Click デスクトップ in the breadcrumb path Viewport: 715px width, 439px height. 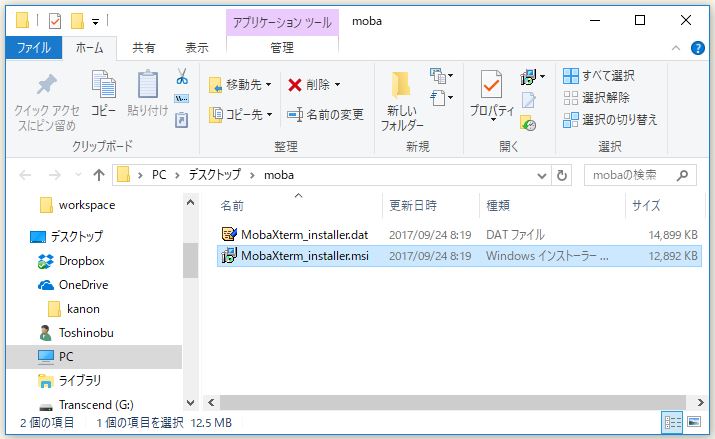click(x=214, y=175)
